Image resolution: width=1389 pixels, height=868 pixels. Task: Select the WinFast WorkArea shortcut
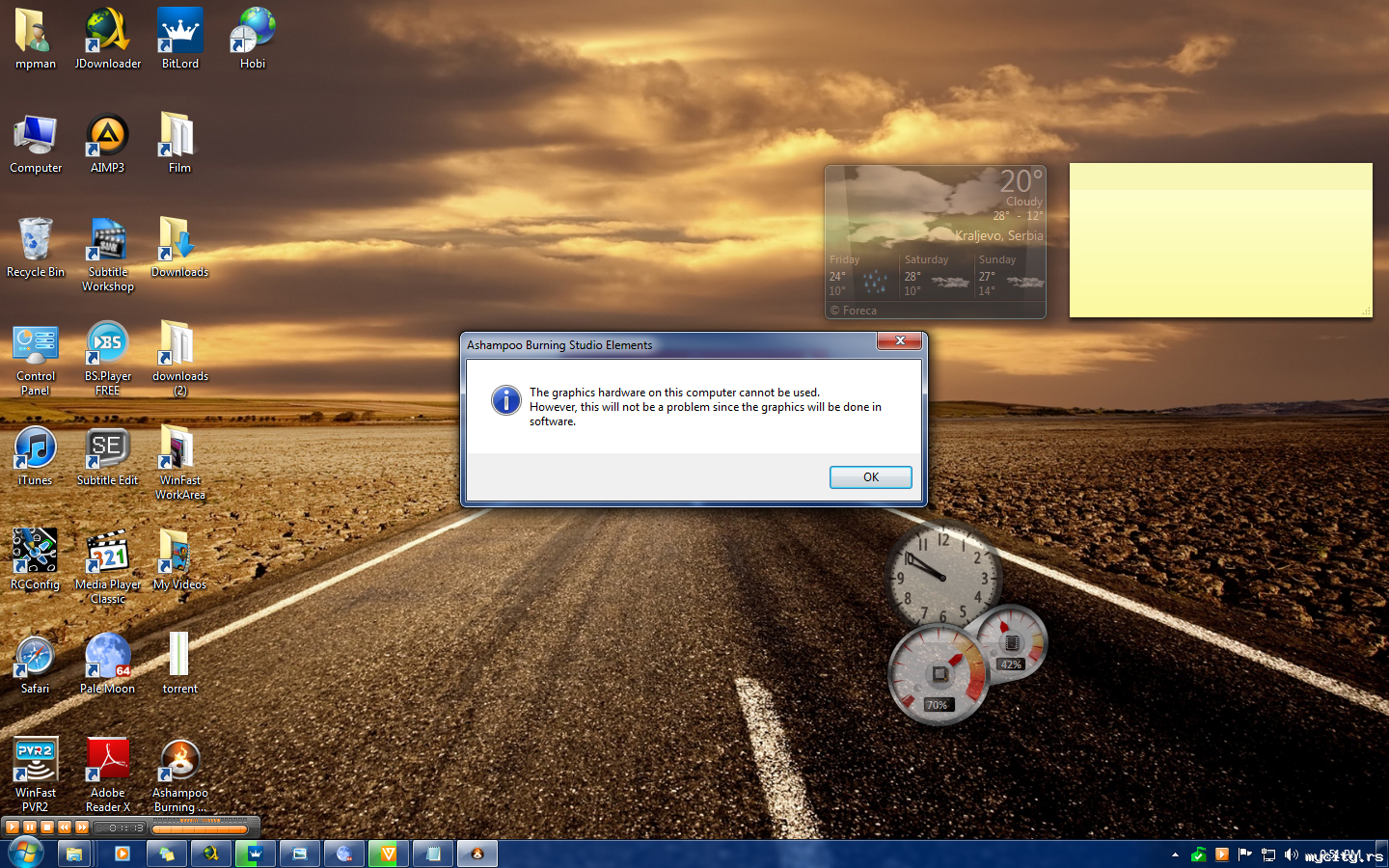point(180,463)
